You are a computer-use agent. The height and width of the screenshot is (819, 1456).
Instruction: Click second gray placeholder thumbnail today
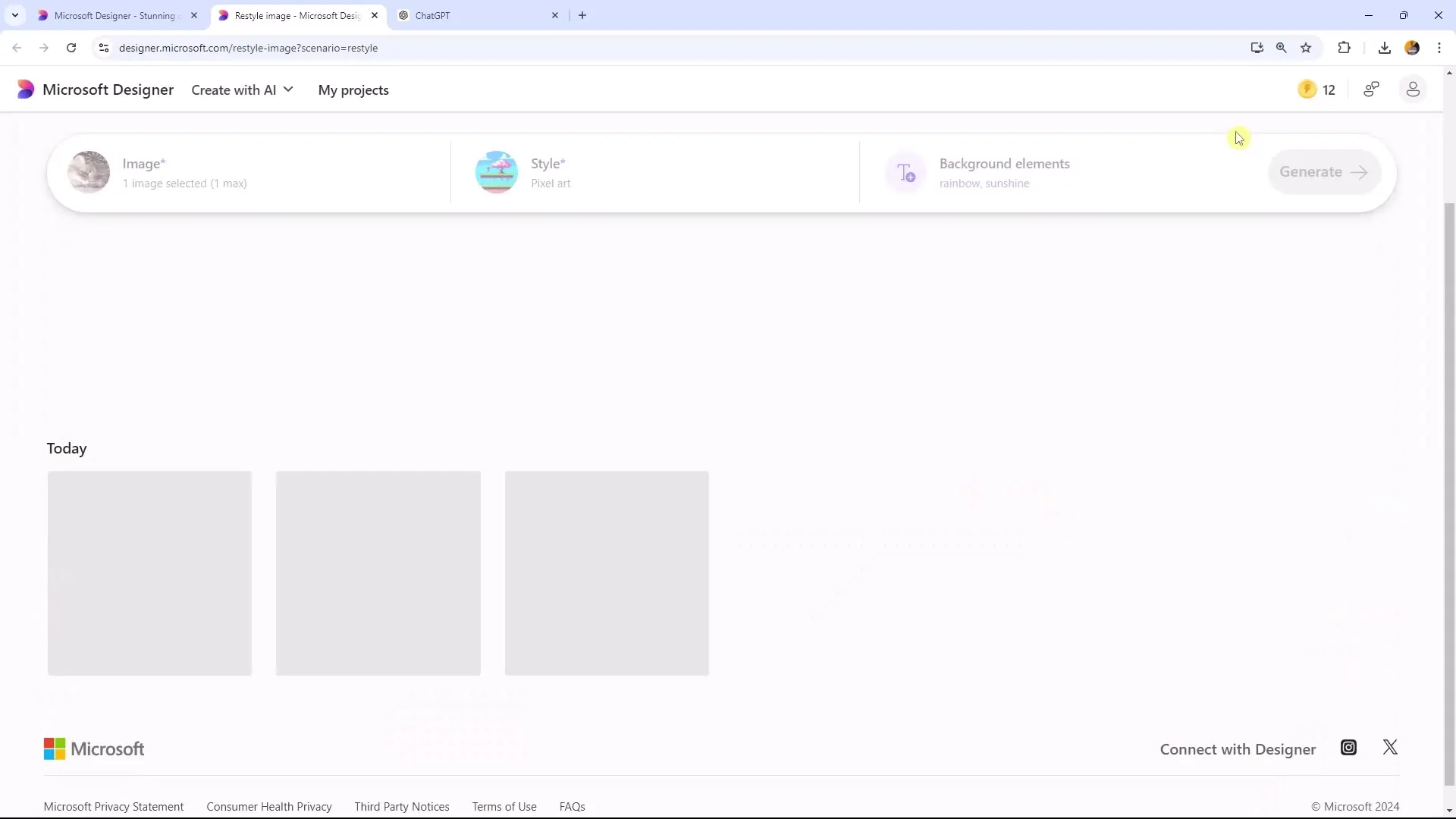pos(378,573)
